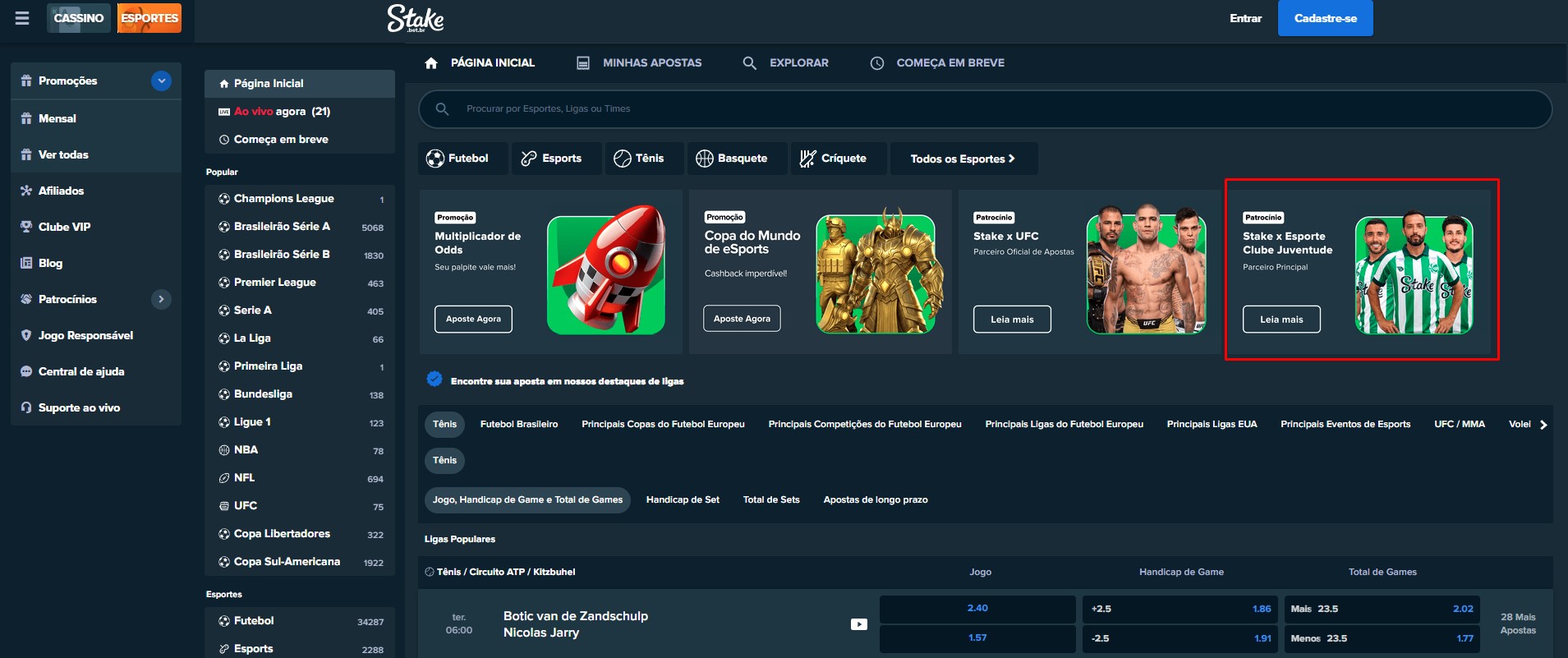Viewport: 1568px width, 658px height.
Task: Click the chat icon for Central de ajuda
Action: point(26,371)
